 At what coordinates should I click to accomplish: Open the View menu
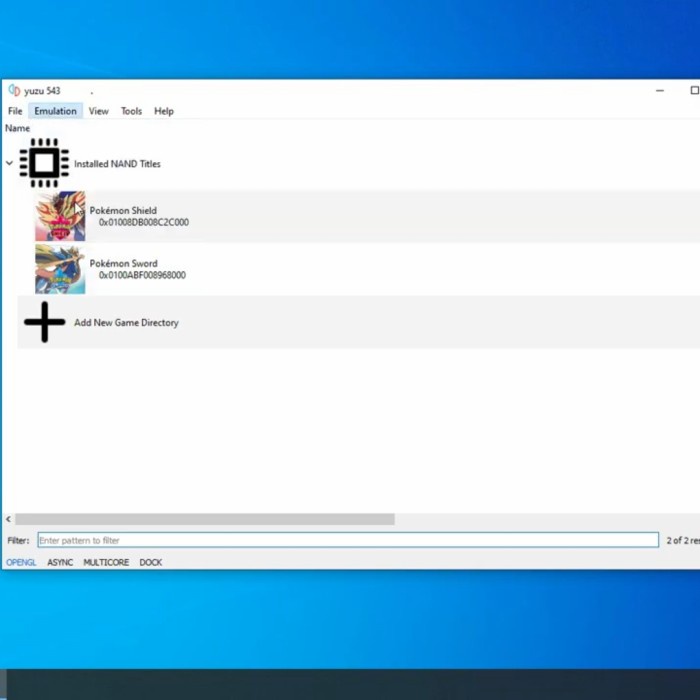pos(98,111)
